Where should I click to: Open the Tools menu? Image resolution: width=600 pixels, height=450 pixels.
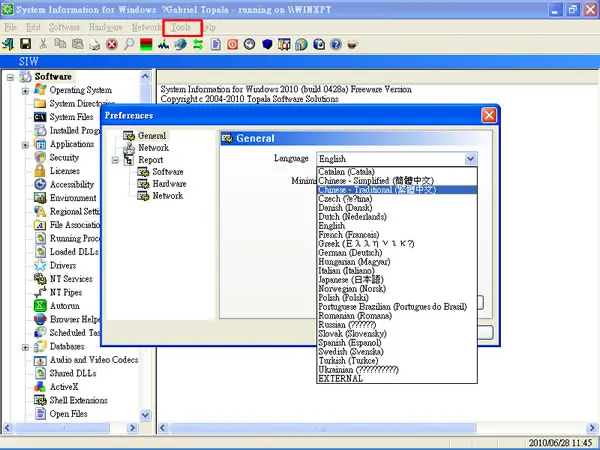(x=181, y=27)
